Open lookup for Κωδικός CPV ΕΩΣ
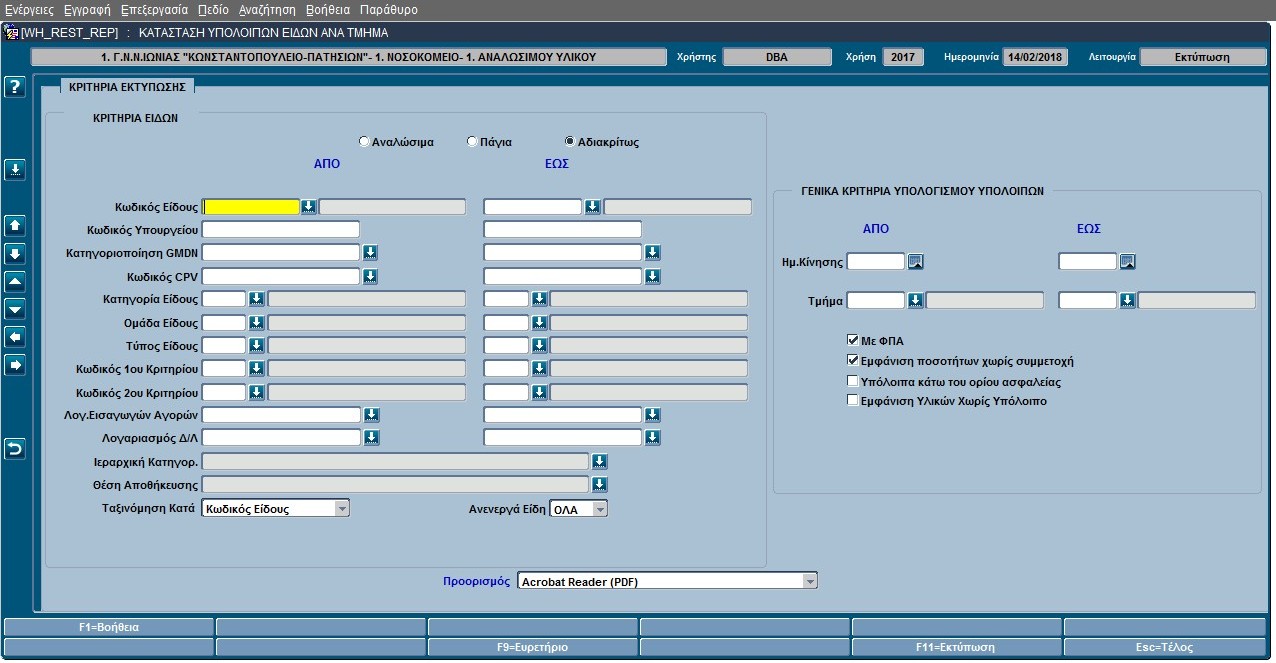Viewport: 1276px width, 663px height. coord(652,276)
